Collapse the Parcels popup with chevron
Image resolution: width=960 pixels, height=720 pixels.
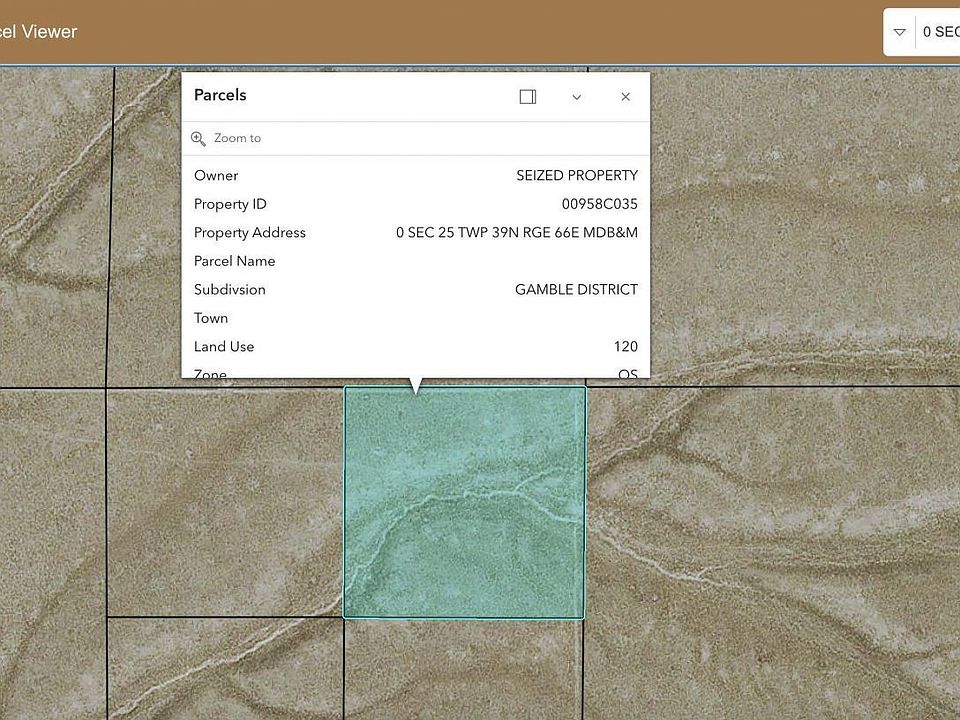point(577,97)
